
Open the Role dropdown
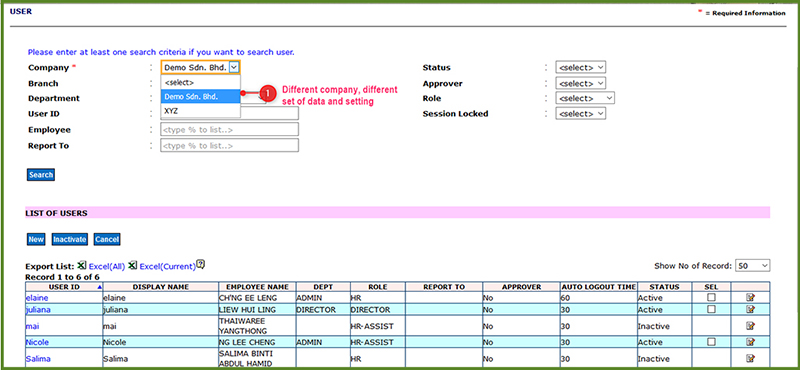(x=585, y=98)
